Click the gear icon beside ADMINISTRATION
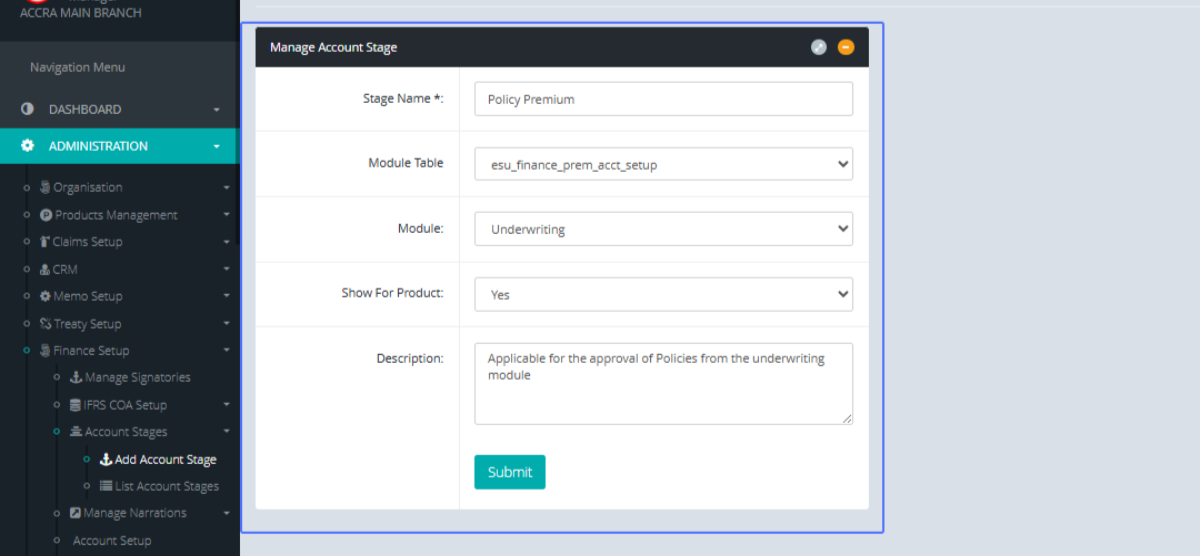The image size is (1200, 556). pos(28,146)
